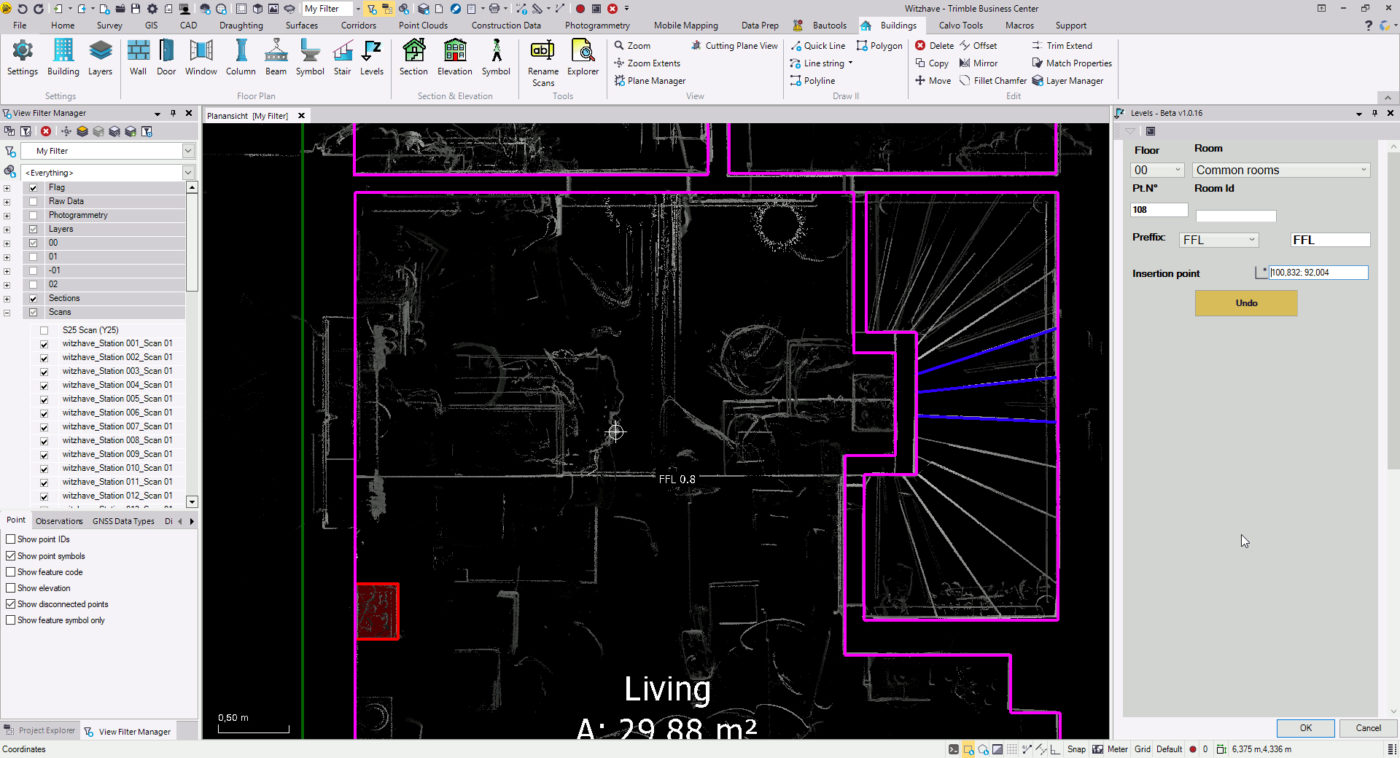1400x758 pixels.
Task: Expand the Raw Data tree node
Action: tap(7, 202)
